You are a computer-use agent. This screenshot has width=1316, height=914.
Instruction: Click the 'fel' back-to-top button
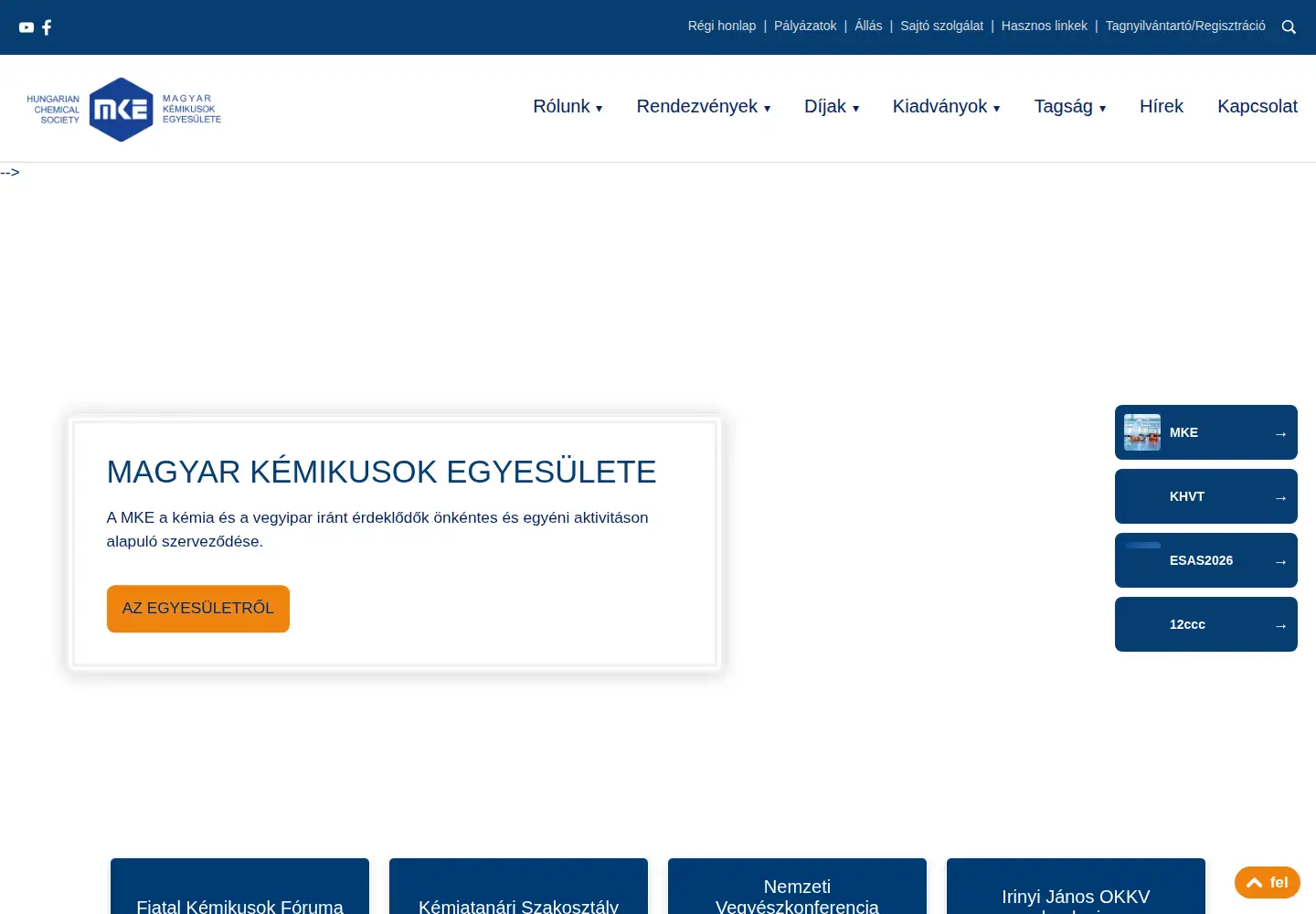pyautogui.click(x=1268, y=883)
